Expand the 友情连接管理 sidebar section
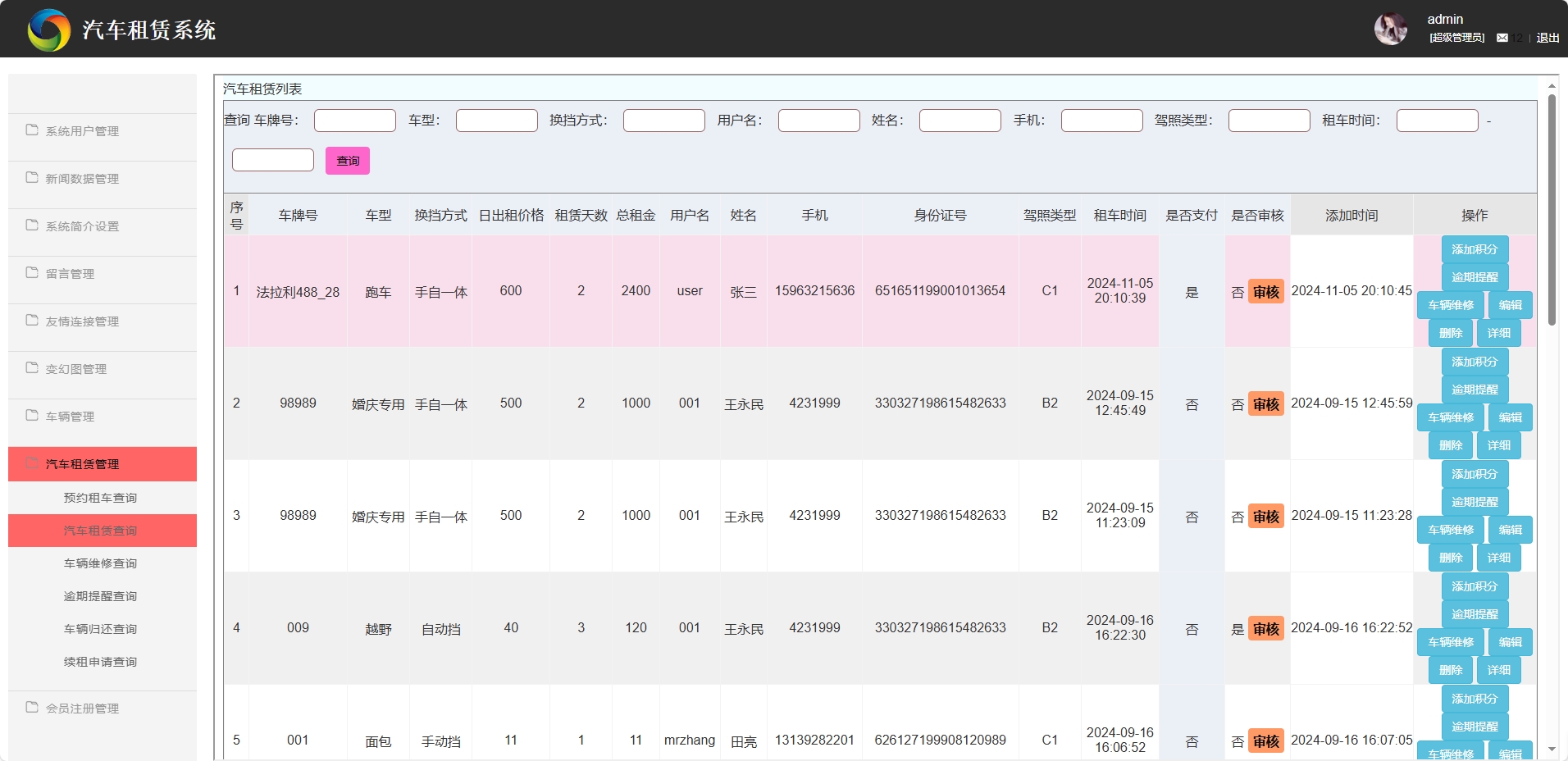 [x=82, y=321]
